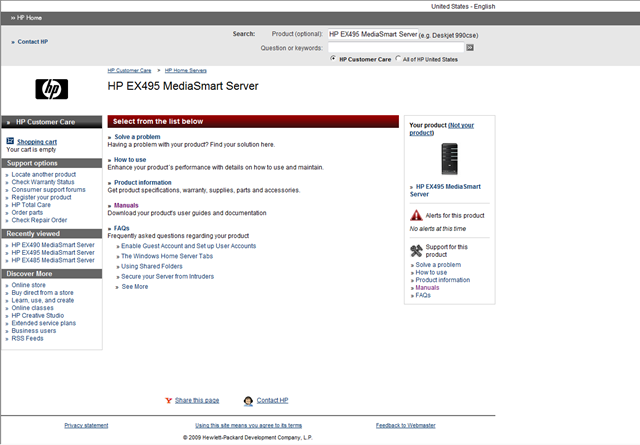Open HP Creative Studio link
The height and width of the screenshot is (445, 640).
(x=38, y=316)
